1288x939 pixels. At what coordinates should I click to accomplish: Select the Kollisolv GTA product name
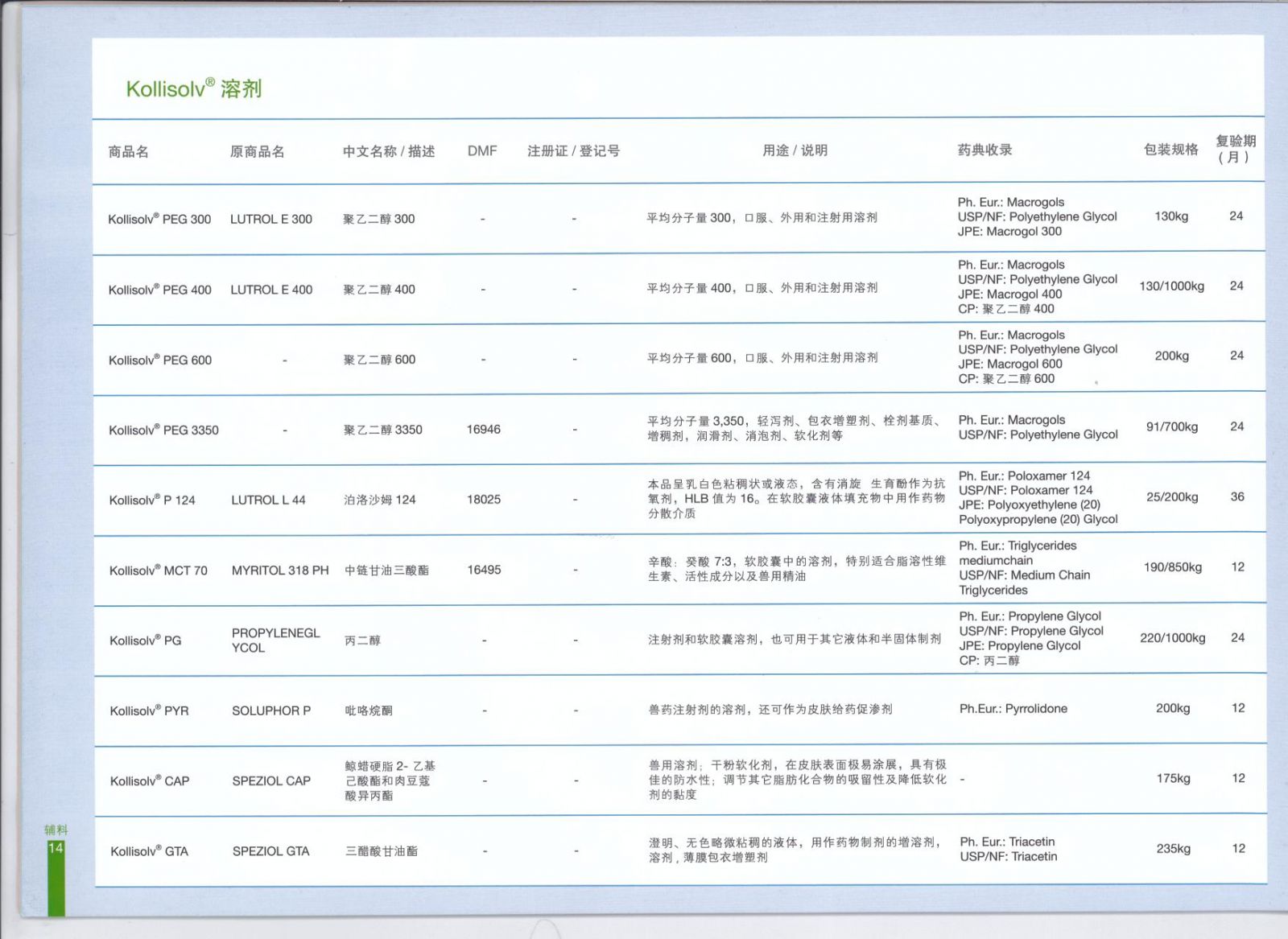[x=150, y=850]
